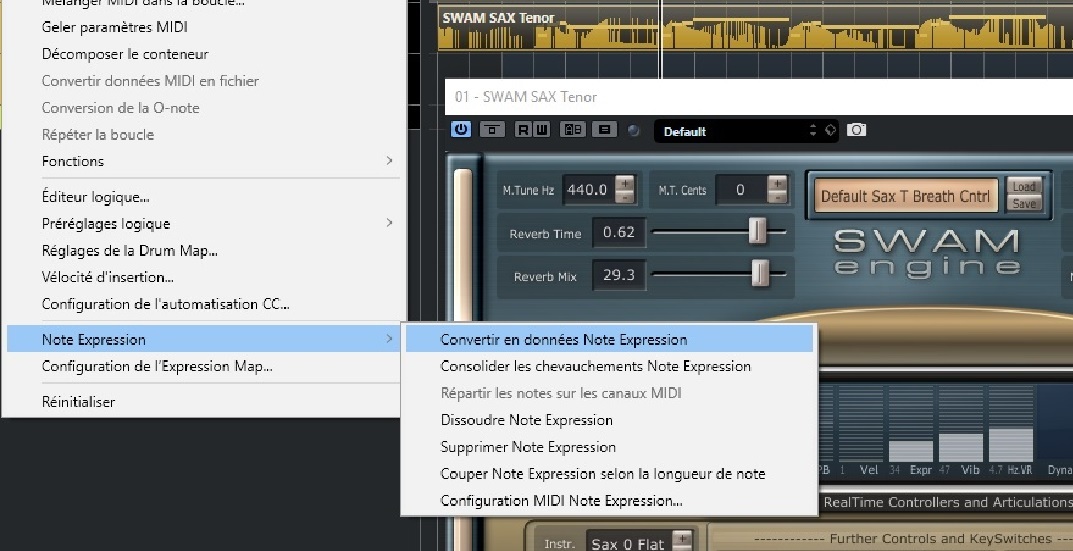Select Convertir données MIDI en fichier

[x=204, y=81]
